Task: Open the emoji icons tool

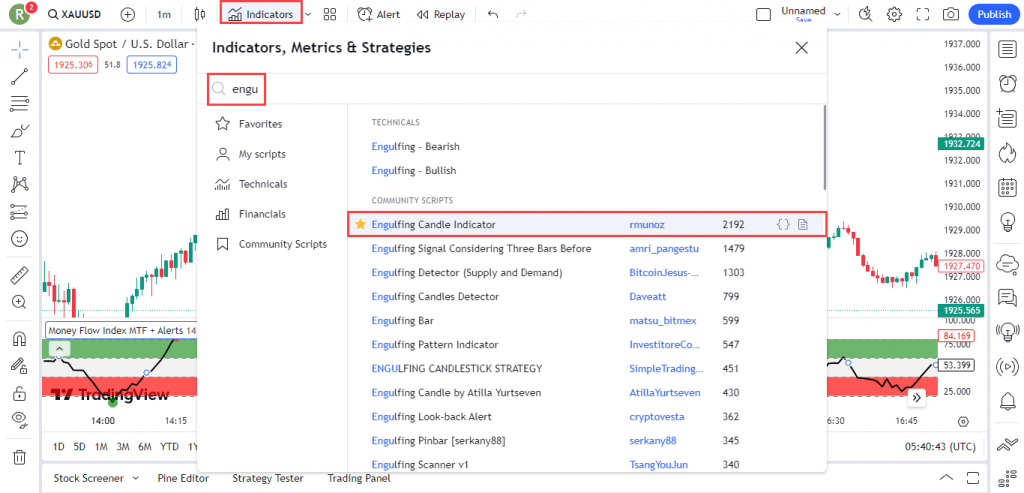Action: [x=20, y=239]
